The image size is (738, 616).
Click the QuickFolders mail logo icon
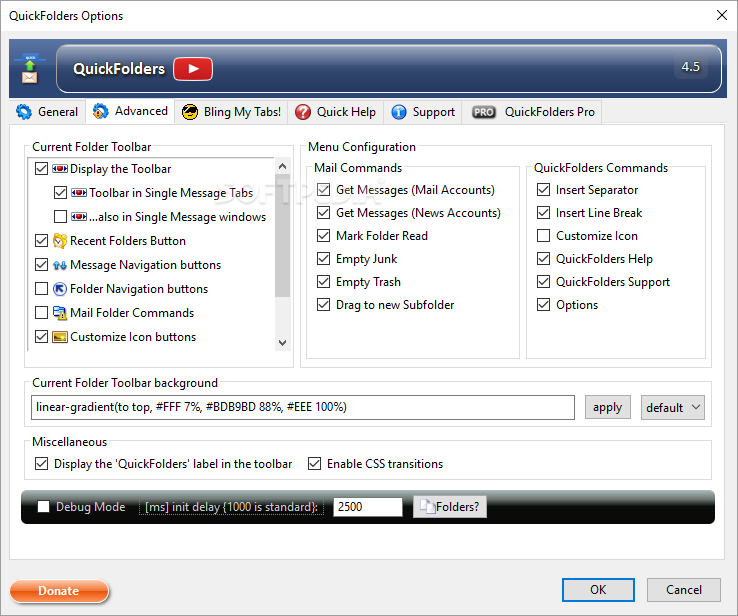(30, 69)
